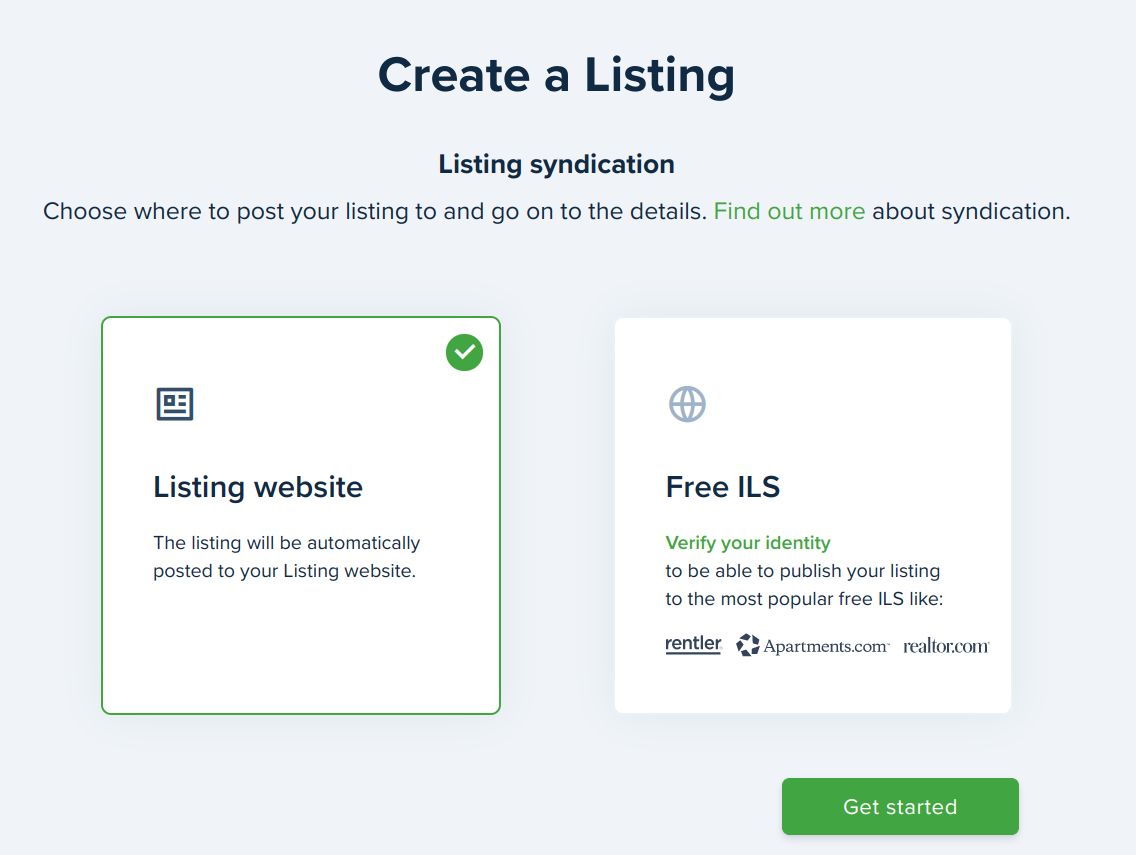
Task: Click the "Listing website" card title
Action: coord(258,487)
